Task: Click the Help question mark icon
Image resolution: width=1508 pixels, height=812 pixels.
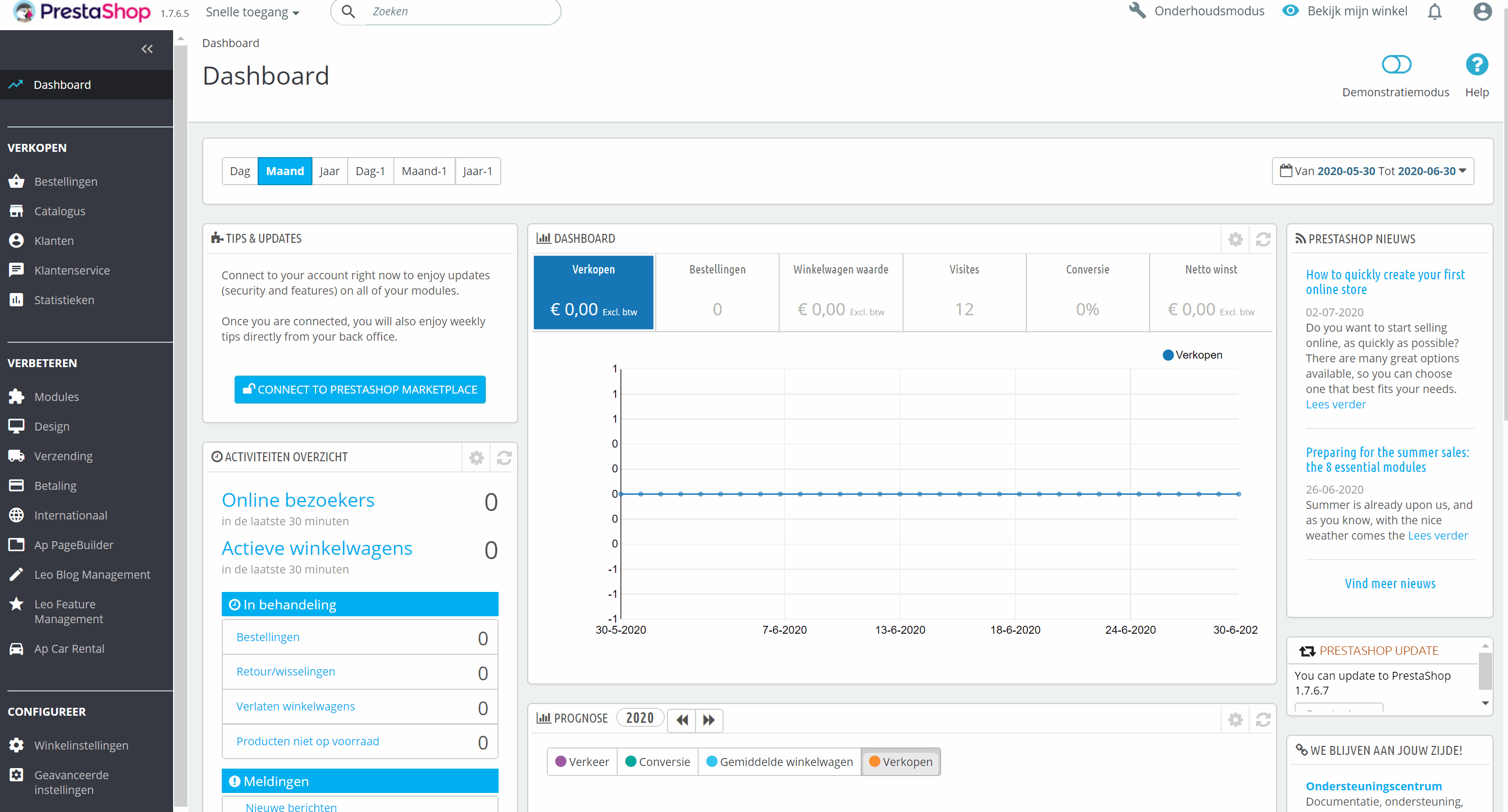Action: (x=1476, y=65)
